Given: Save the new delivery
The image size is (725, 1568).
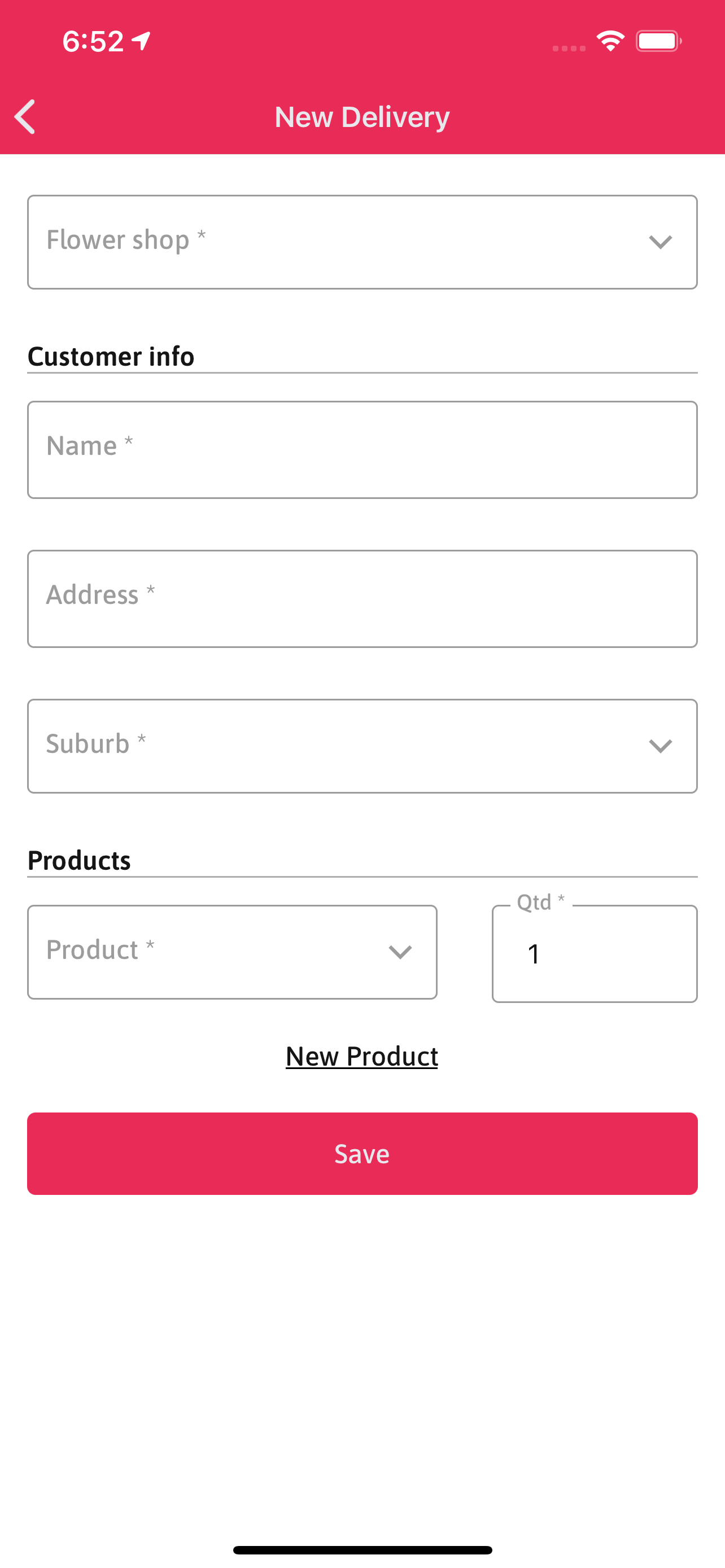Looking at the screenshot, I should [362, 1154].
